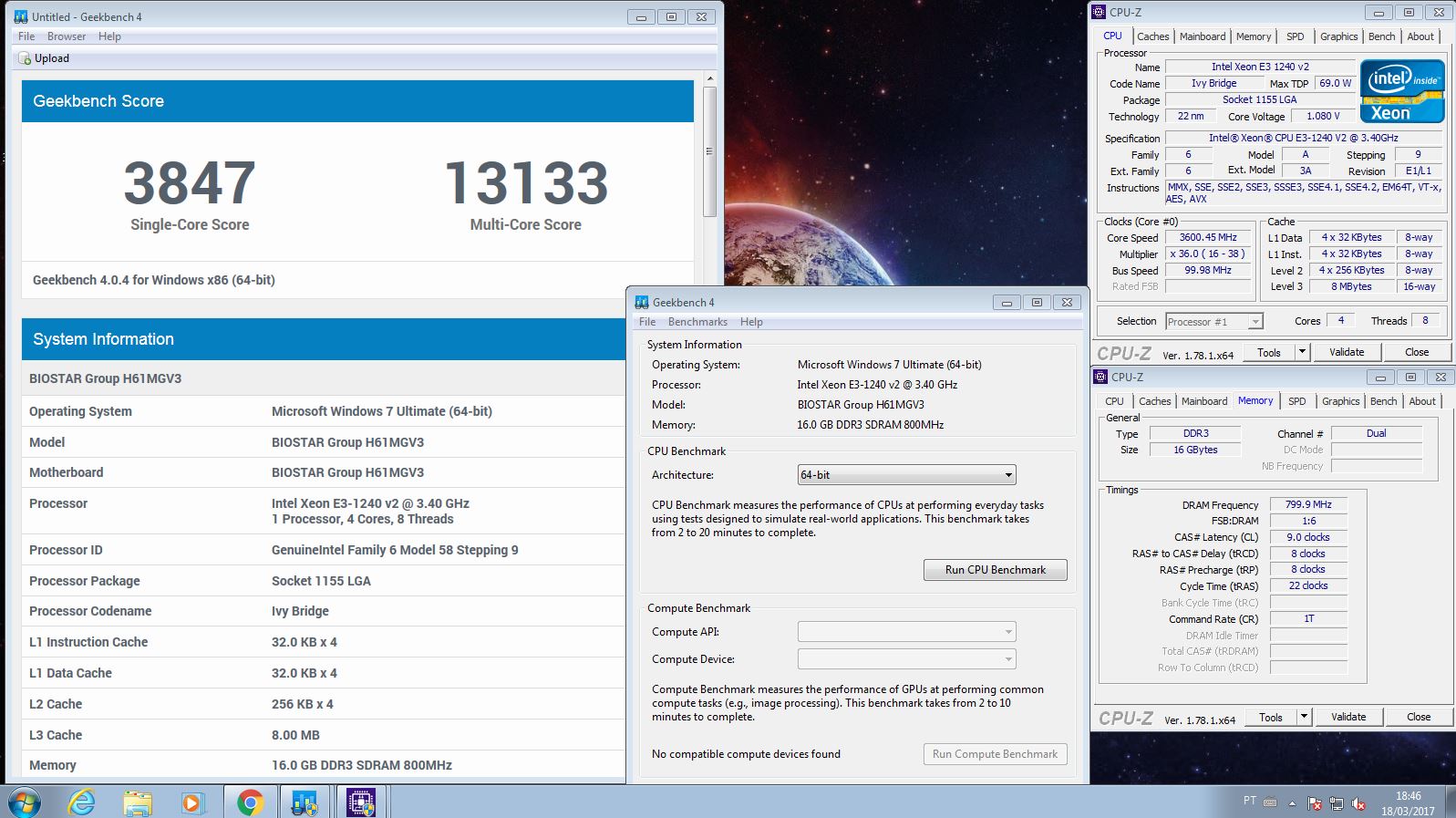Open the Architecture 64-bit dropdown

[x=906, y=475]
